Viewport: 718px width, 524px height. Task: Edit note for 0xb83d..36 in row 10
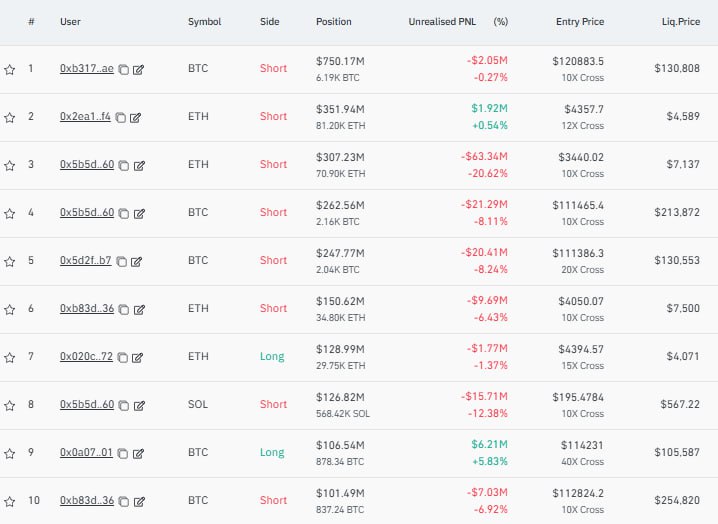[139, 502]
